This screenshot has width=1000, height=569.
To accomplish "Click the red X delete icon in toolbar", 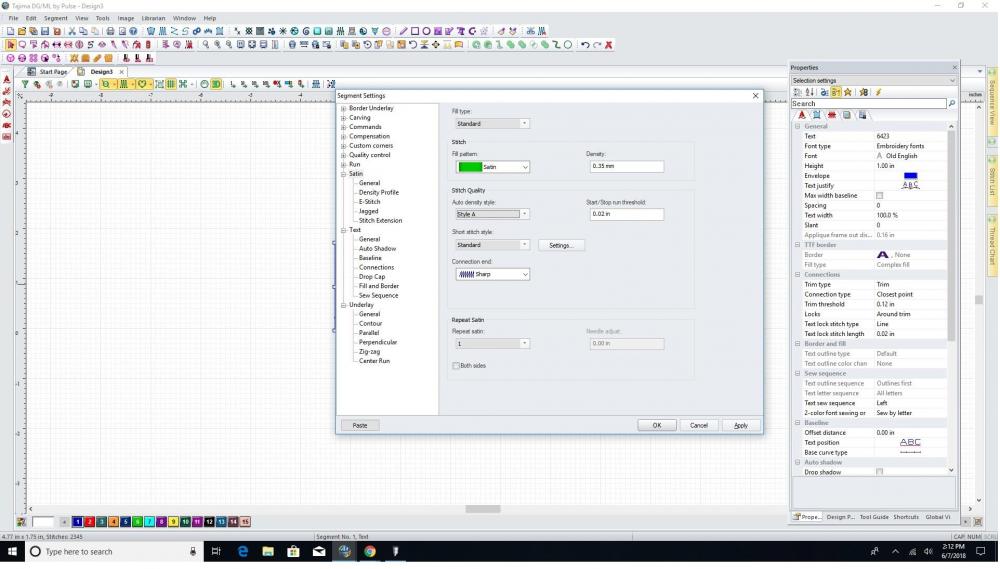I will 608,45.
